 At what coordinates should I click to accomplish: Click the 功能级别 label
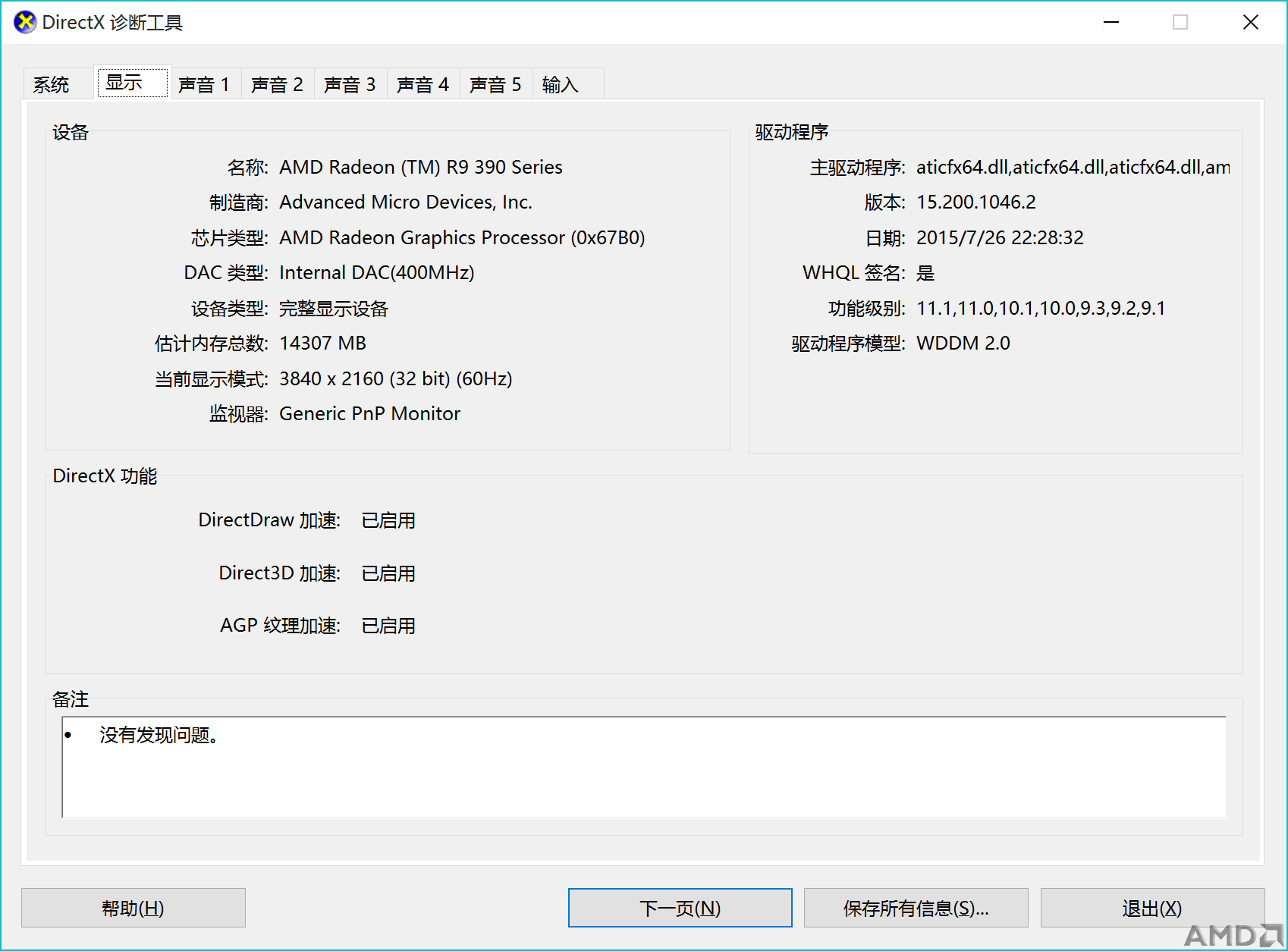(867, 309)
